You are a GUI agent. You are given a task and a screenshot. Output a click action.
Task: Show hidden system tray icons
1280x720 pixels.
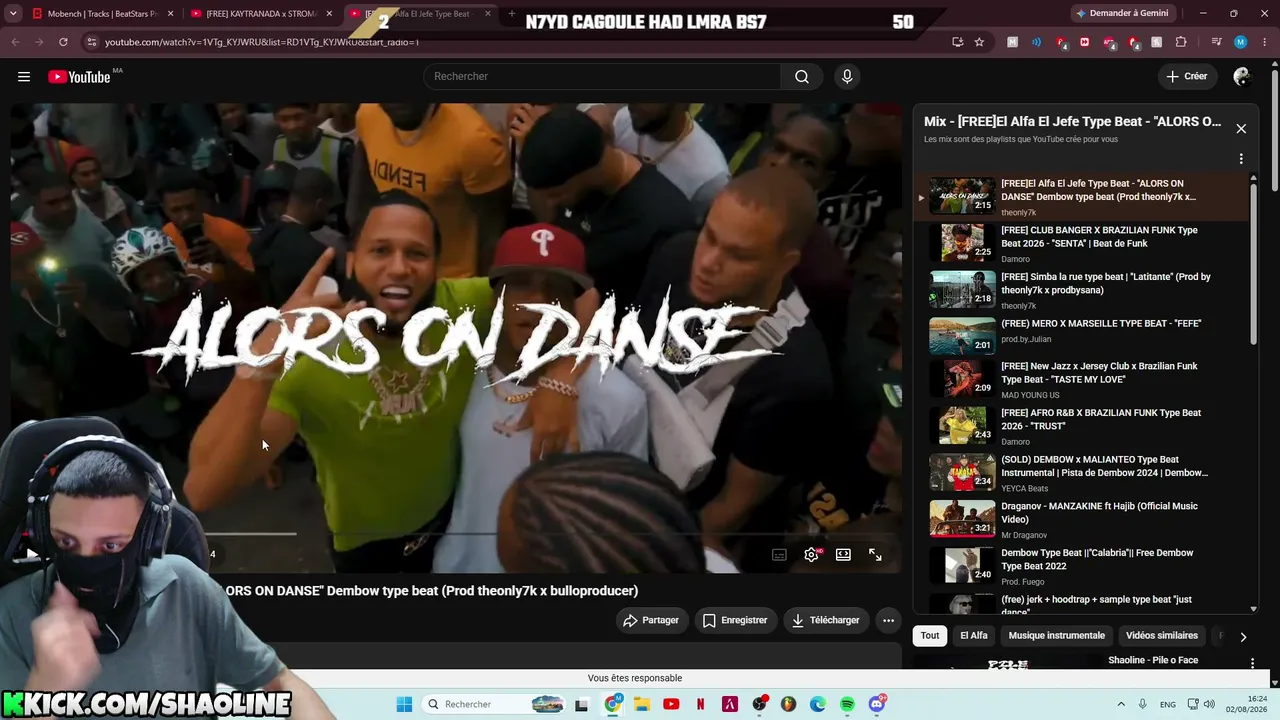tap(1120, 704)
